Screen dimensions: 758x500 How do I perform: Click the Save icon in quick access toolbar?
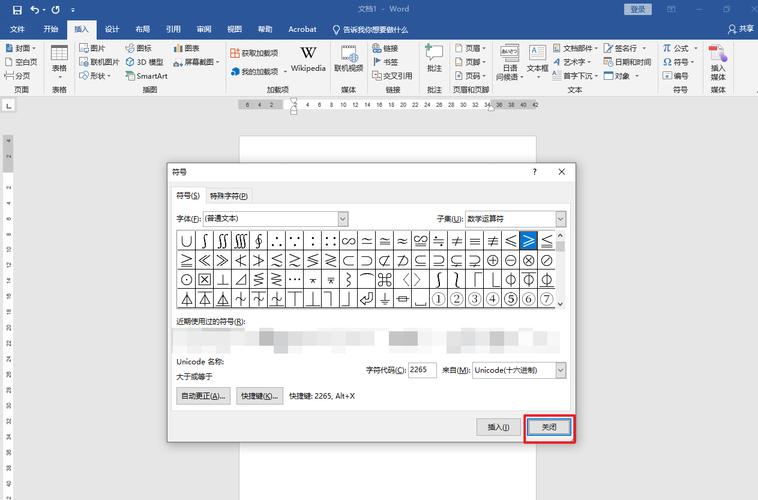(x=17, y=10)
